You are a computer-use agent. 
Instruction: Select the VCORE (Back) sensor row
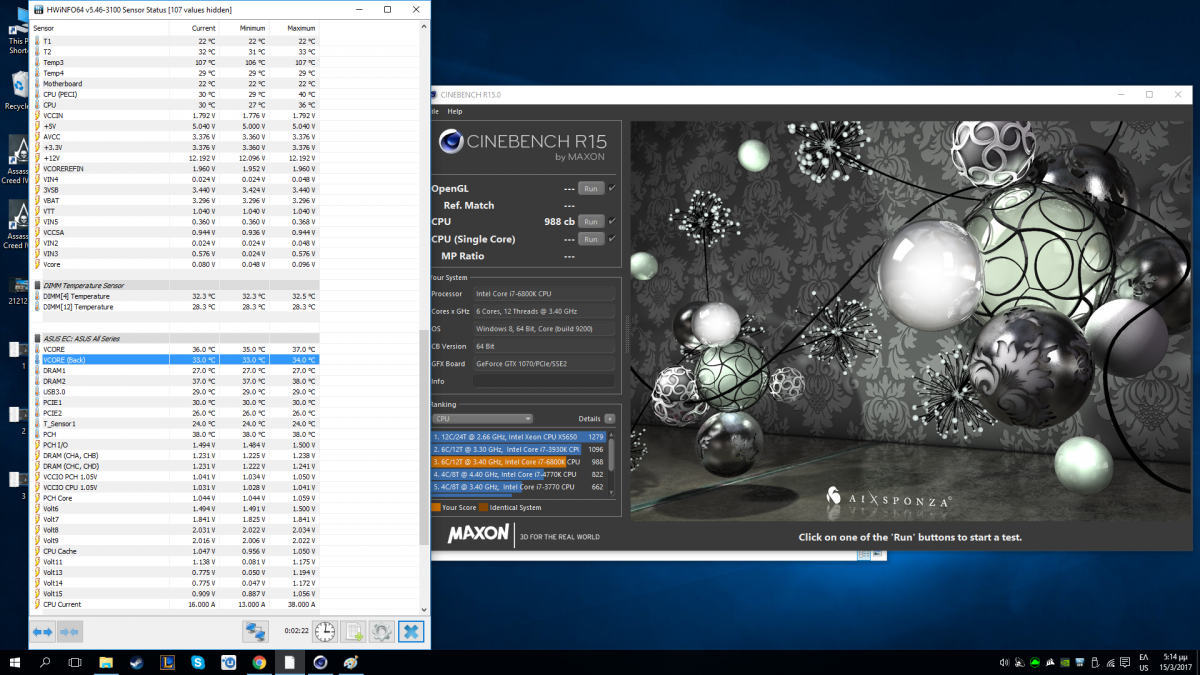coord(175,359)
